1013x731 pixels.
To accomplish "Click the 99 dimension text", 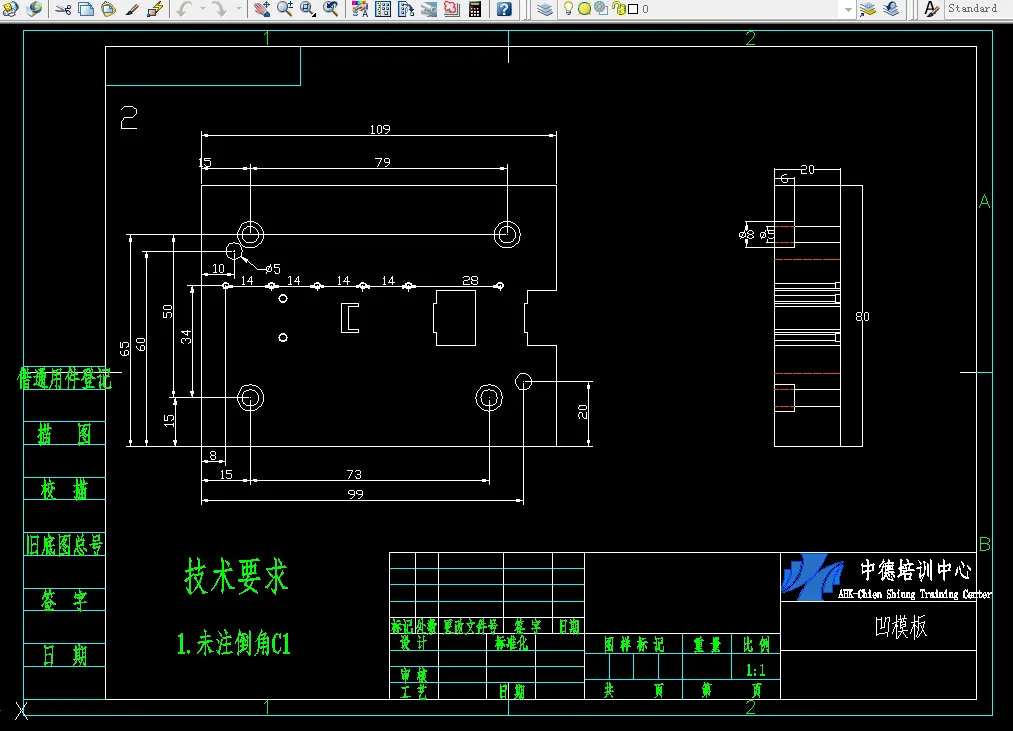I will [355, 494].
